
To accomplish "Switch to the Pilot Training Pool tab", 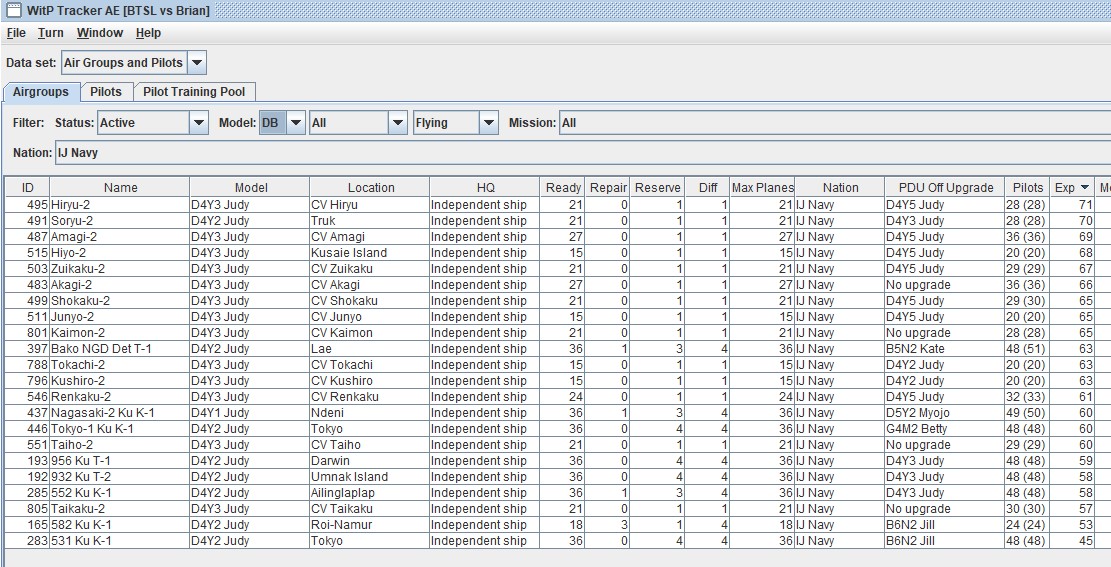I will 193,92.
